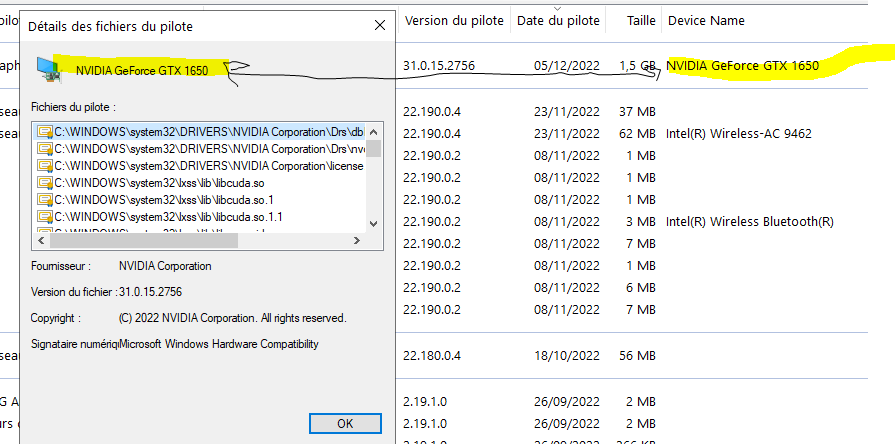The height and width of the screenshot is (444, 895).
Task: Click file icon beside libcuda.so.1.1
Action: click(x=44, y=217)
